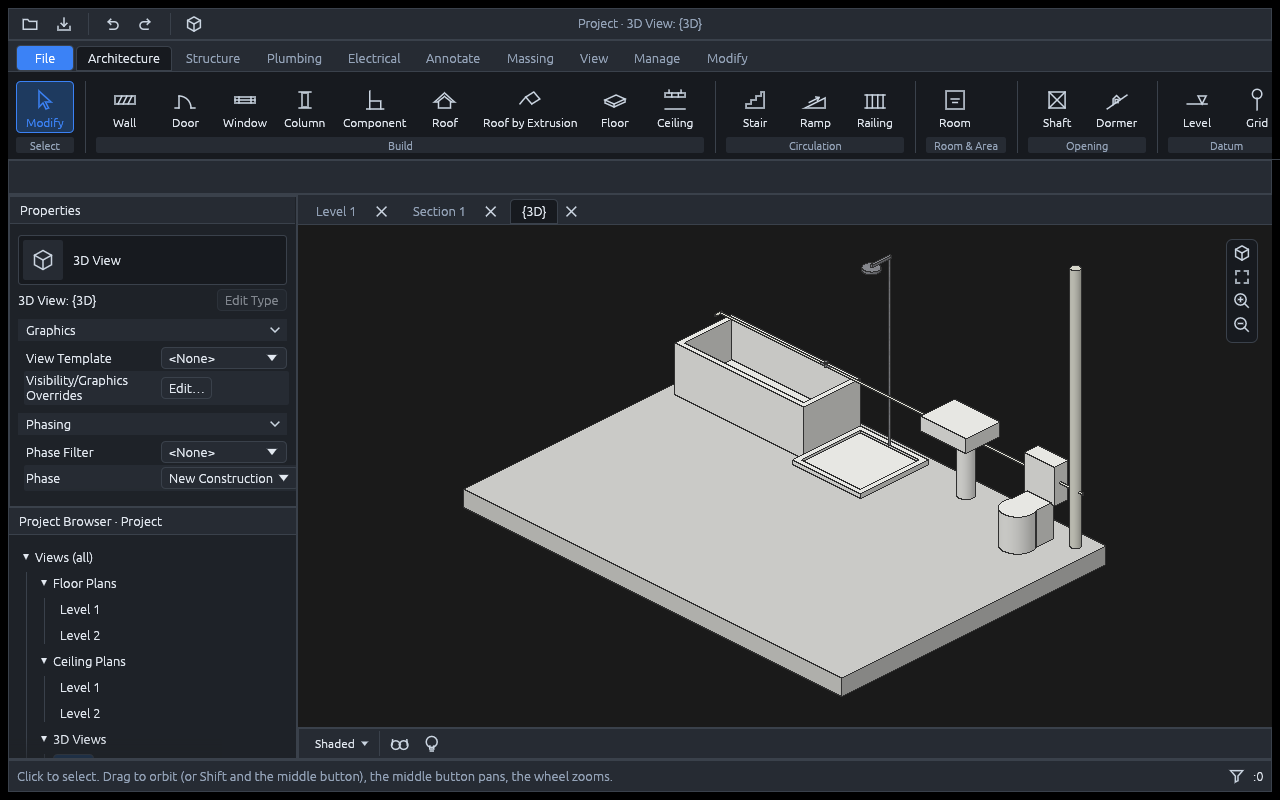Click the Edit Type button

252,300
